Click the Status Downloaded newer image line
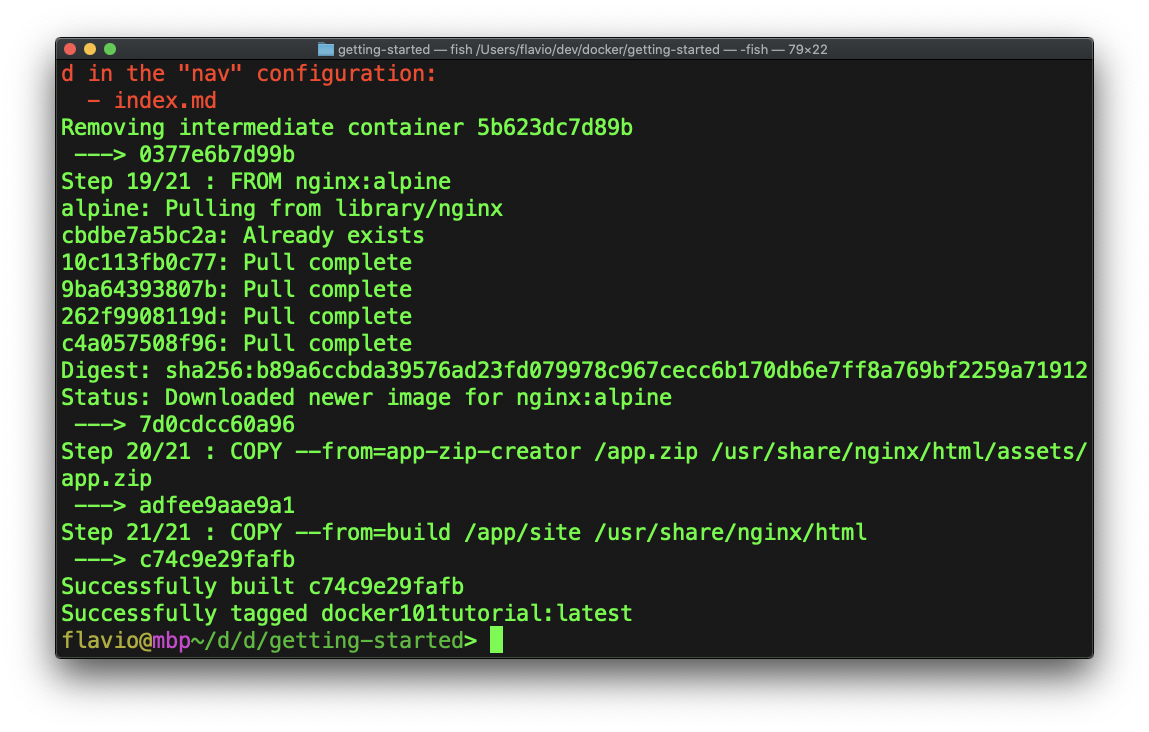 (x=366, y=398)
